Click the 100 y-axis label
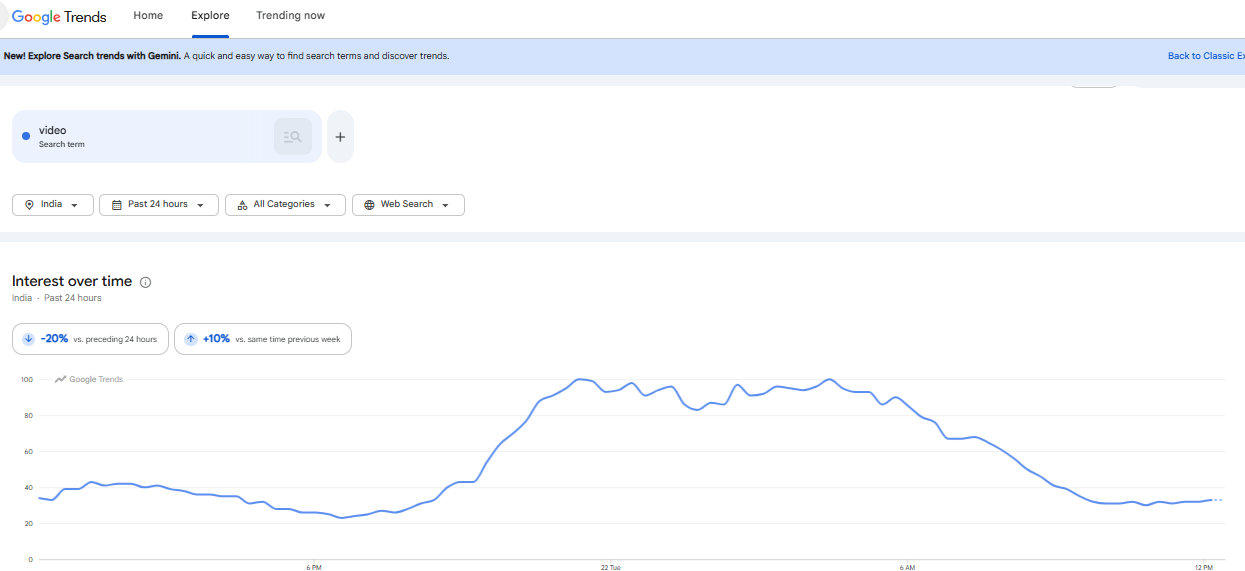The height and width of the screenshot is (571, 1245). pos(26,380)
